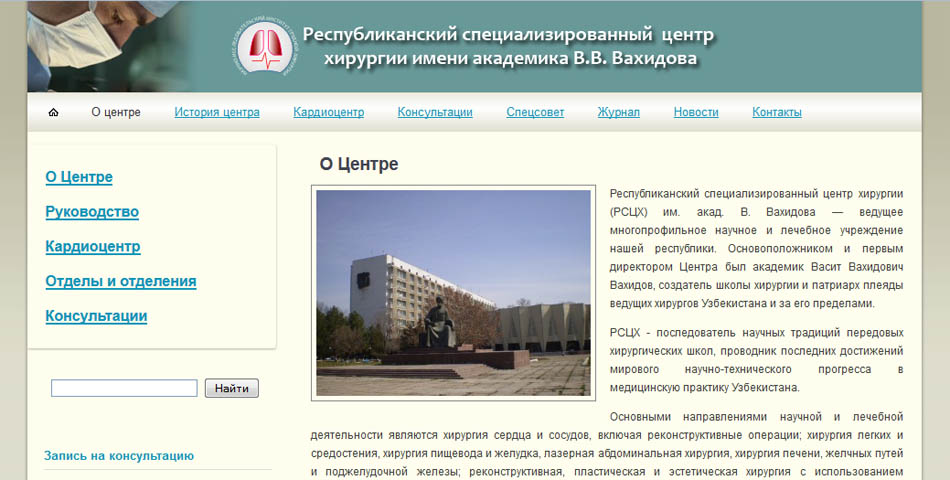Image resolution: width=950 pixels, height=480 pixels.
Task: Click the home icon in navigation bar
Action: click(53, 112)
